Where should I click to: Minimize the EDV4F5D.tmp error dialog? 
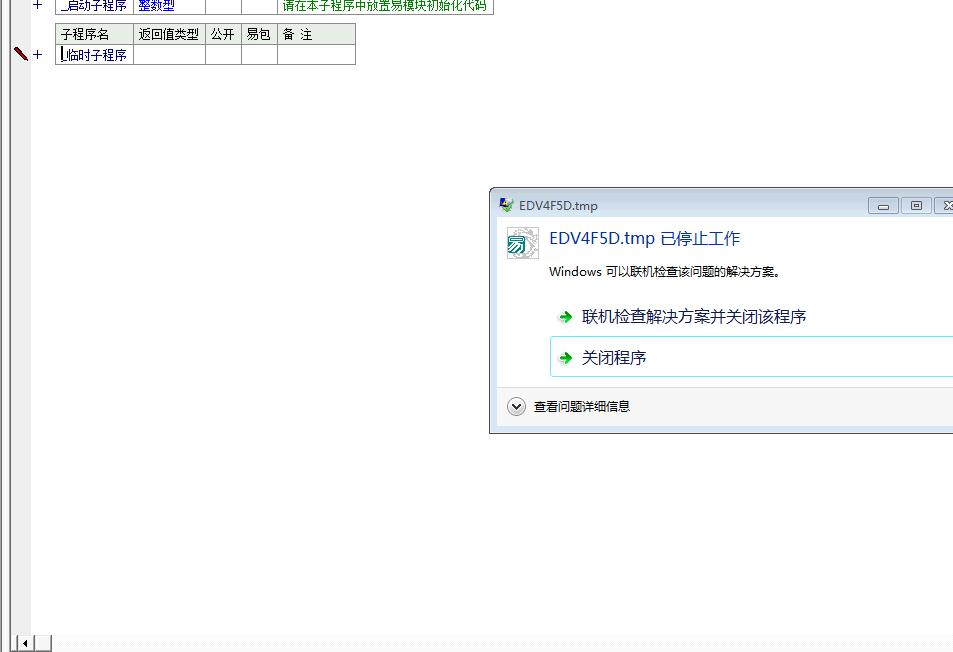pyautogui.click(x=883, y=206)
